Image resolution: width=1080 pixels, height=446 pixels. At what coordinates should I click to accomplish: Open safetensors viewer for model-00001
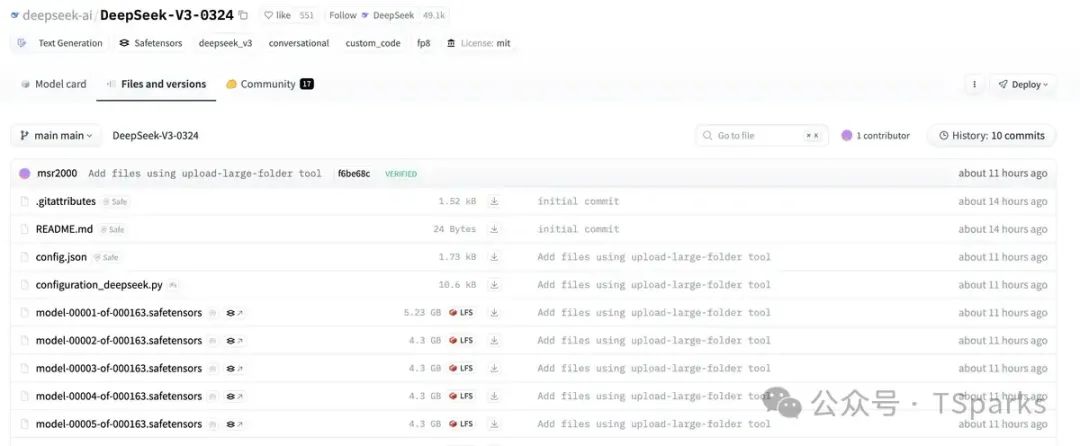tap(235, 312)
